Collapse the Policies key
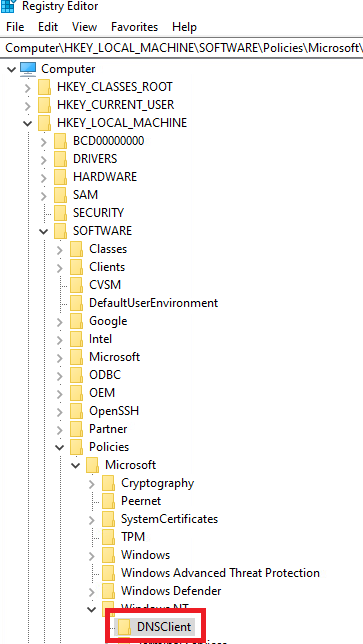Image resolution: width=363 pixels, height=644 pixels. click(60, 447)
